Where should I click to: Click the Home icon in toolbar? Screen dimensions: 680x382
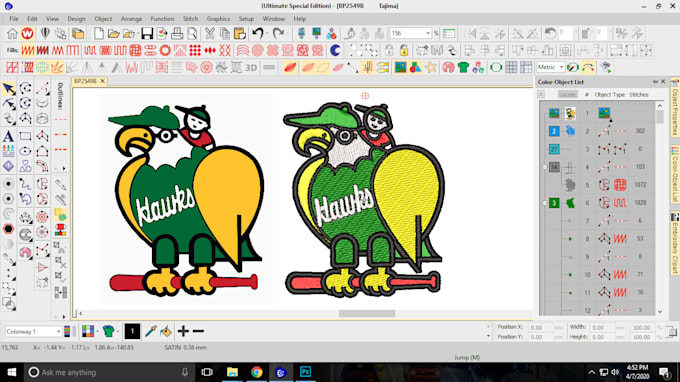[12, 33]
